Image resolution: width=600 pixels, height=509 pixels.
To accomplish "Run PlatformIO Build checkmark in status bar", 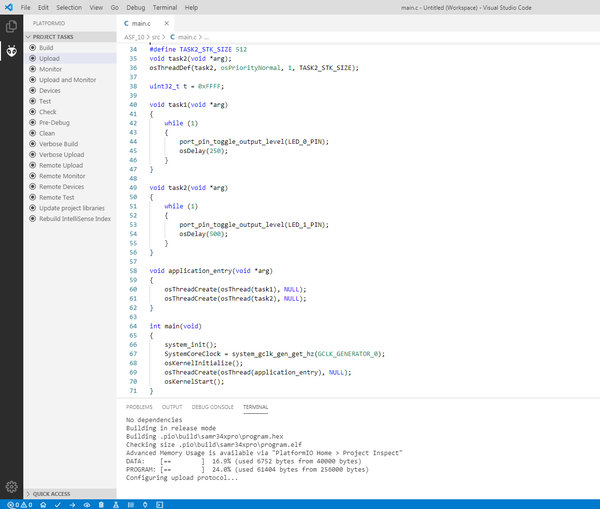I will click(57, 505).
